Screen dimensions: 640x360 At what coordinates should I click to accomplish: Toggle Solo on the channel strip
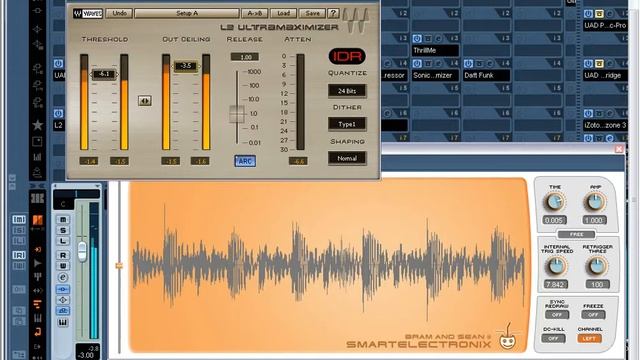pos(62,230)
